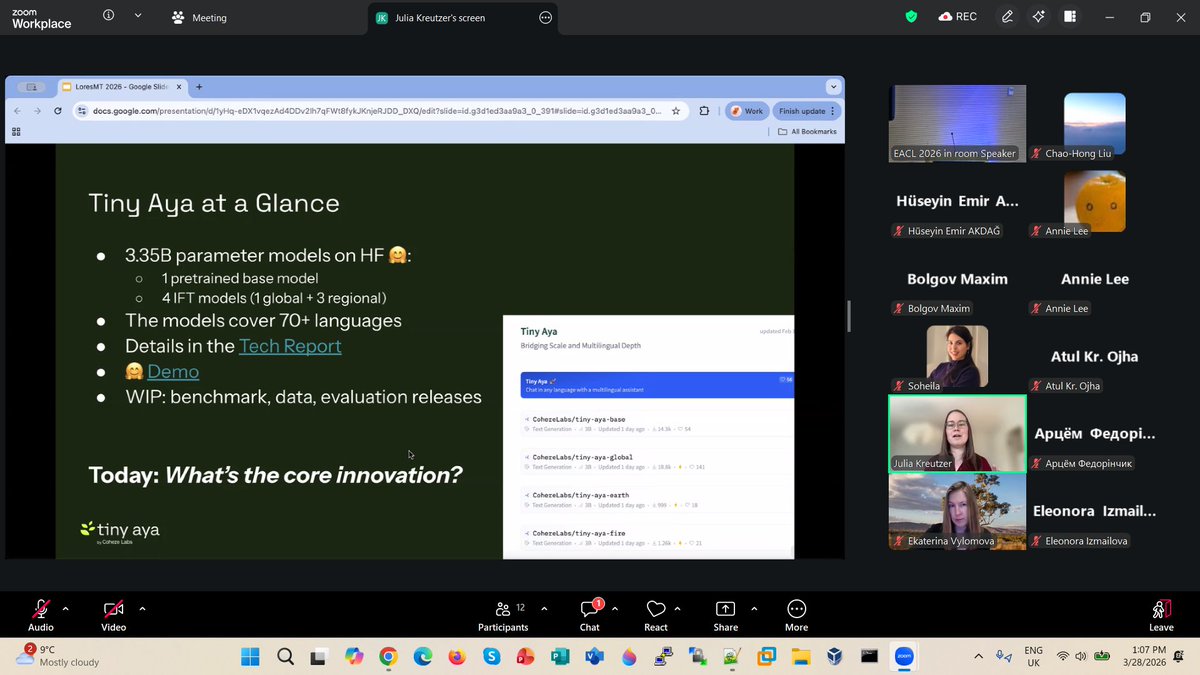
Task: Open the More options menu
Action: coord(797,615)
